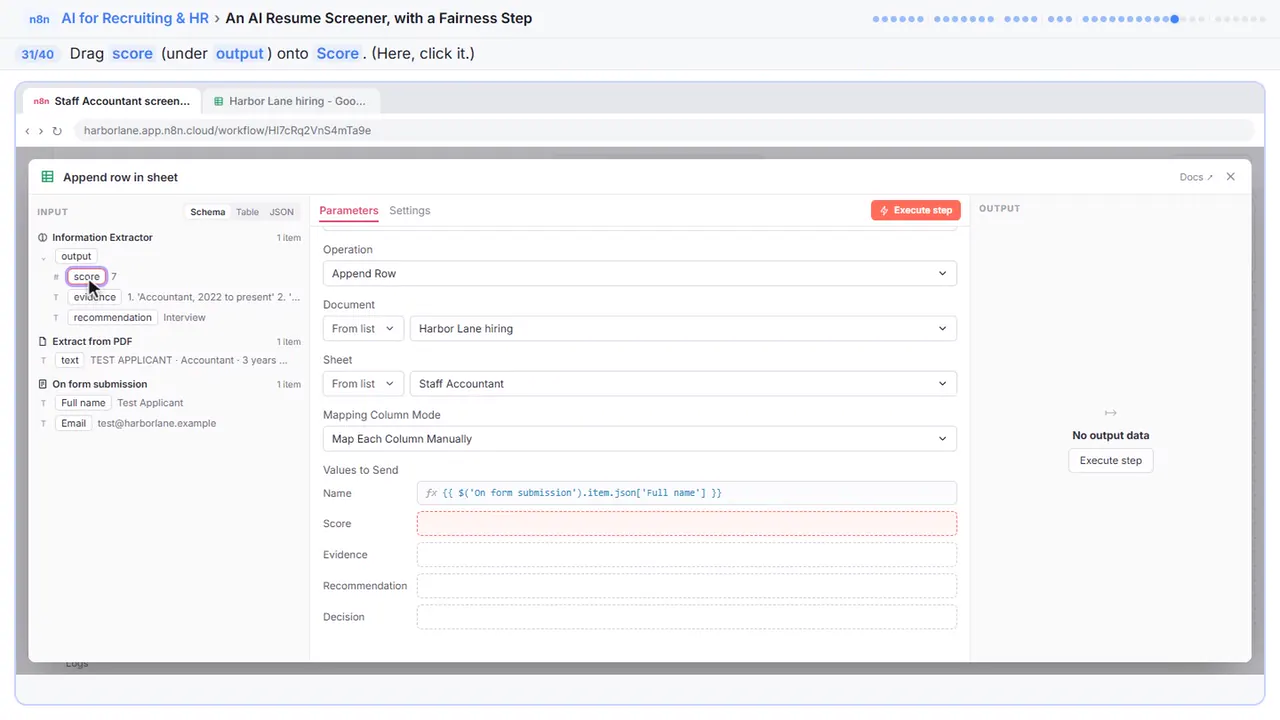The height and width of the screenshot is (720, 1280).
Task: Click the browser forward arrow
Action: pos(41,131)
